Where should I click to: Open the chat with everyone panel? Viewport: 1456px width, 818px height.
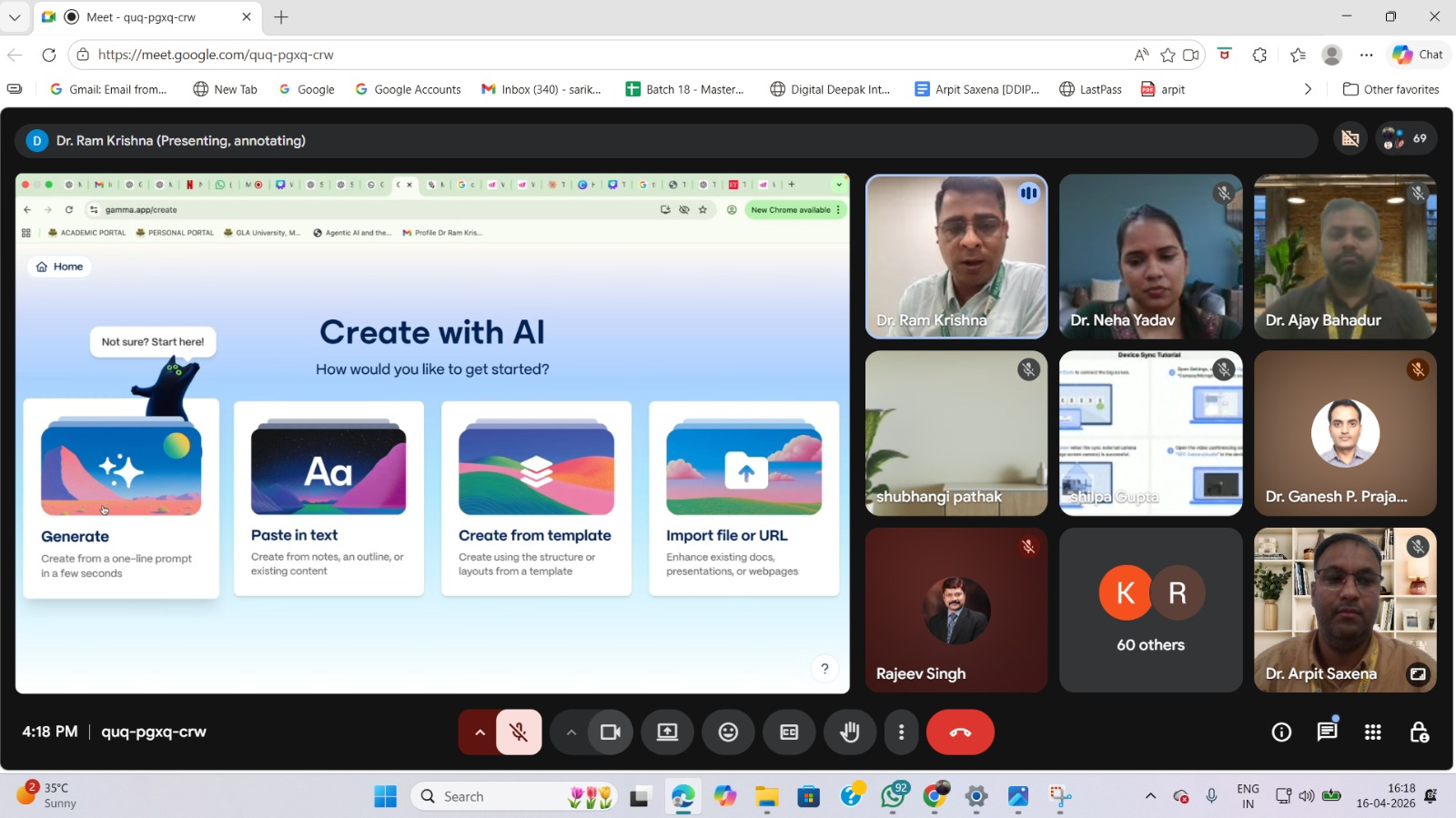(1327, 732)
